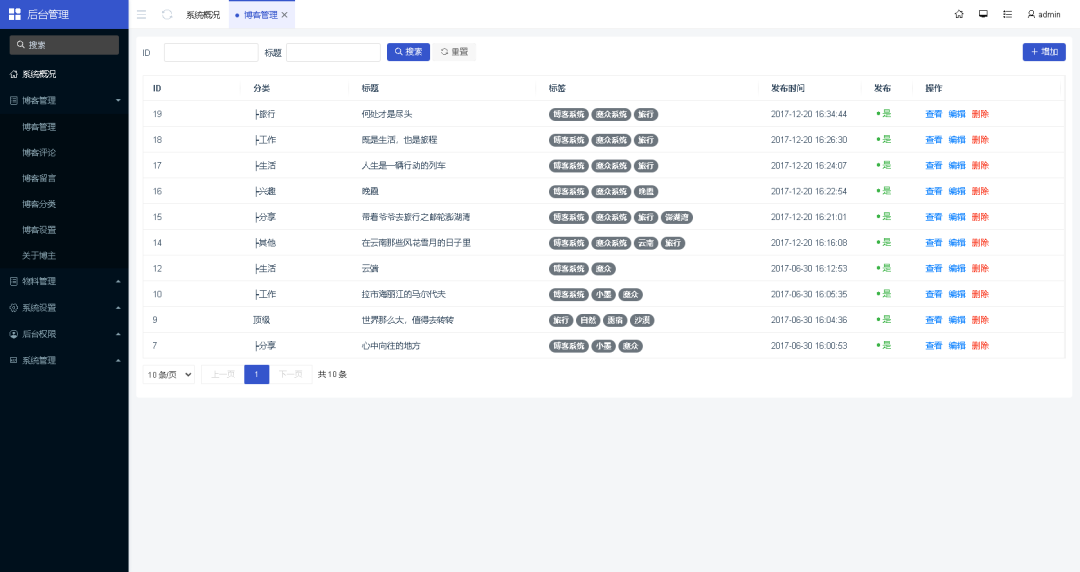This screenshot has width=1080, height=572.
Task: Click the blue 搜索 search button
Action: pyautogui.click(x=408, y=52)
